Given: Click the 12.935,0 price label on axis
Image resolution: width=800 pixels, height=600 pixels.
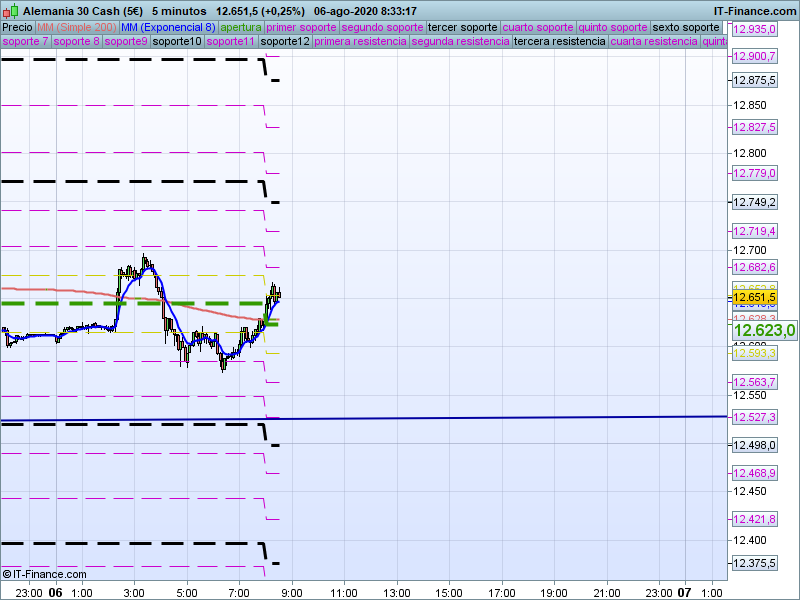Looking at the screenshot, I should pyautogui.click(x=755, y=30).
